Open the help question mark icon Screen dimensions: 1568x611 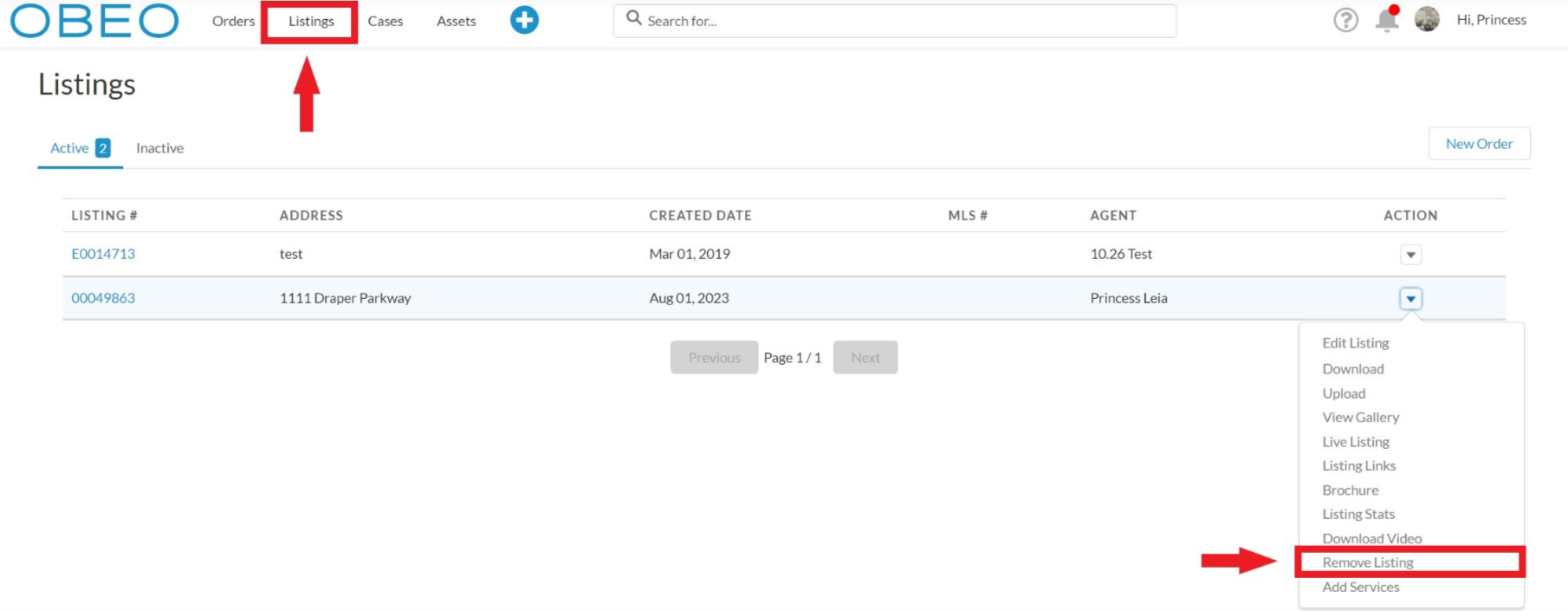click(x=1345, y=20)
